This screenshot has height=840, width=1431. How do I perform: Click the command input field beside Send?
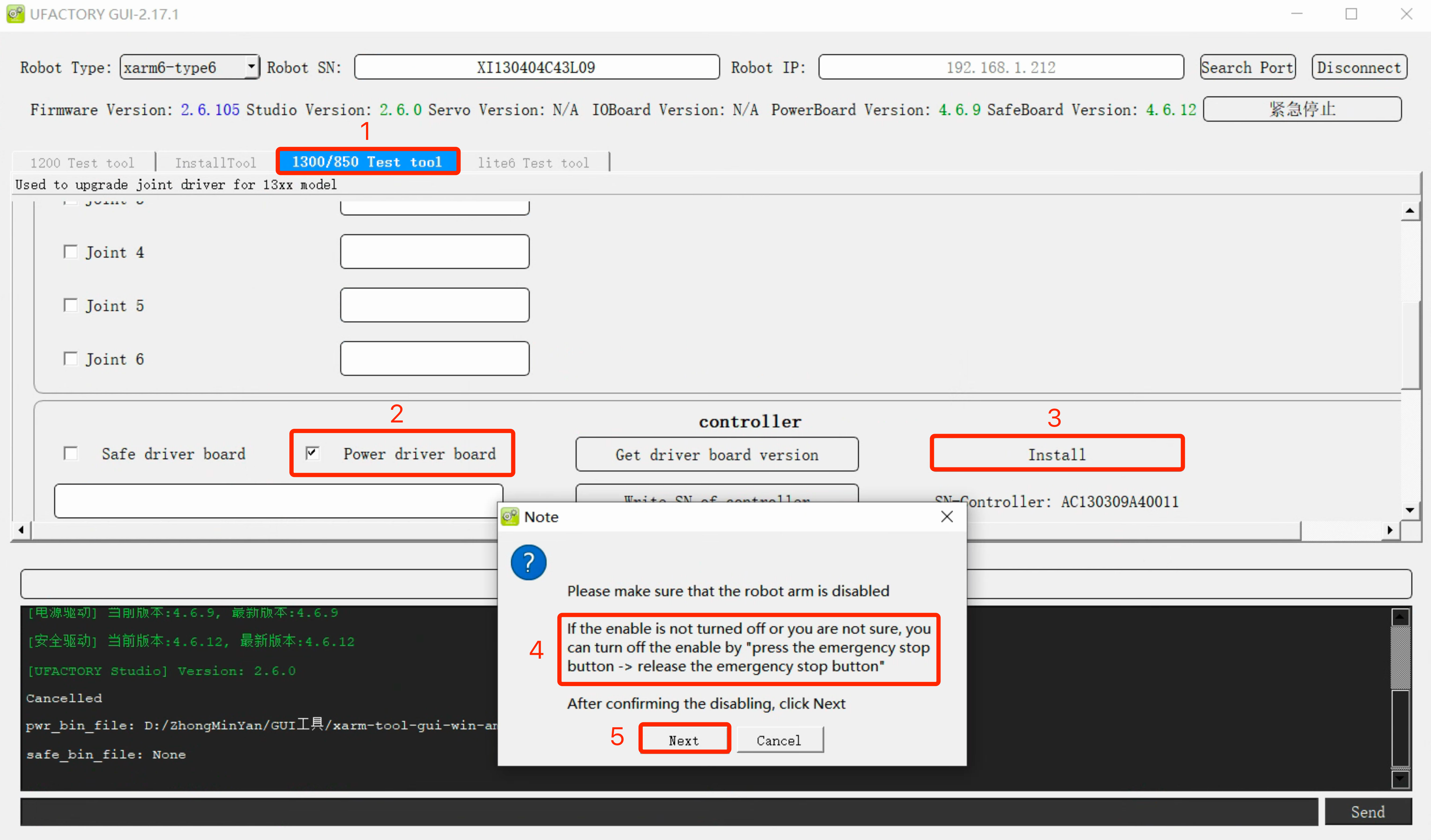coord(669,812)
